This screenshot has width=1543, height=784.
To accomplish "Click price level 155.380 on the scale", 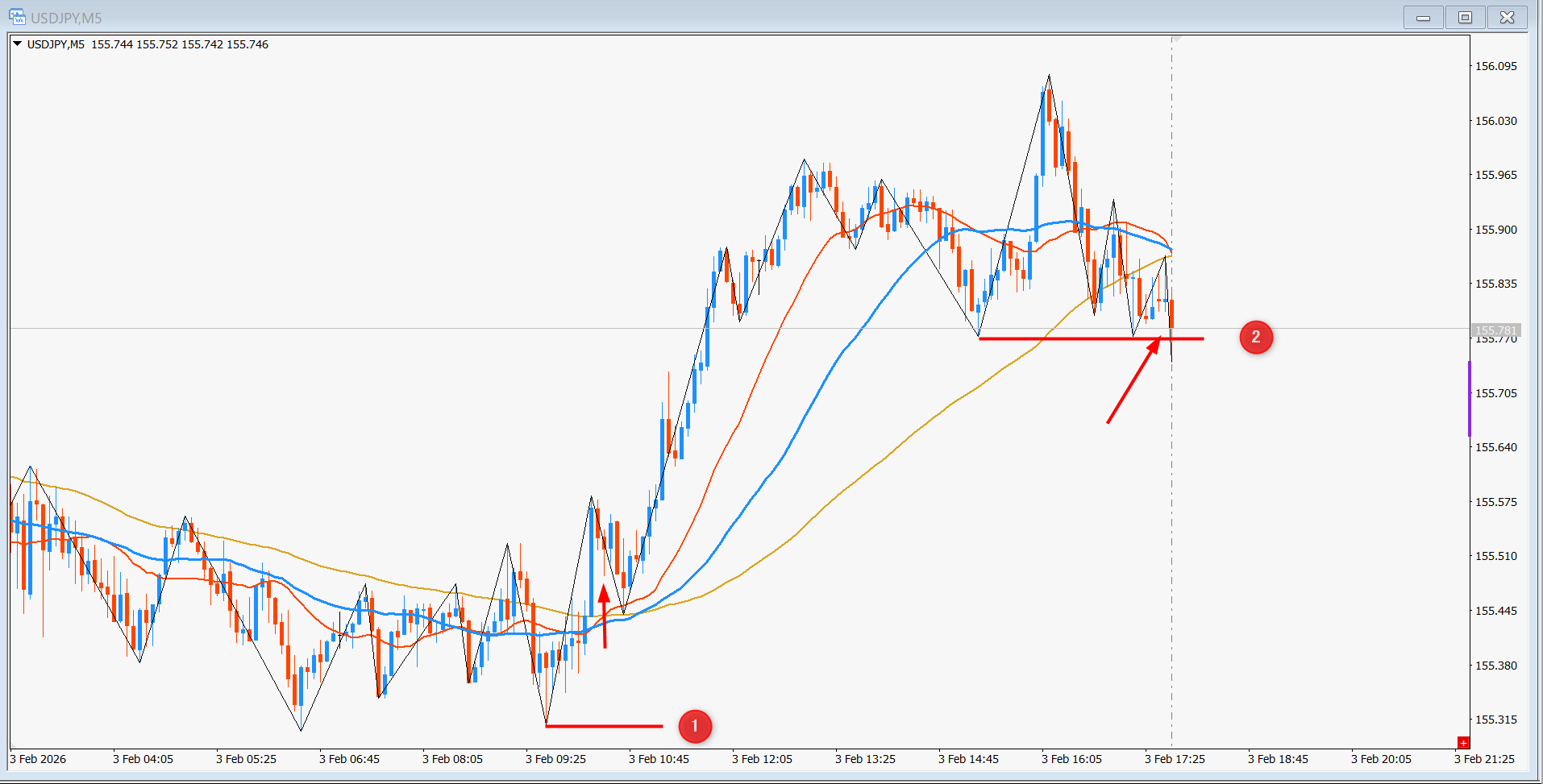I will tap(1496, 666).
